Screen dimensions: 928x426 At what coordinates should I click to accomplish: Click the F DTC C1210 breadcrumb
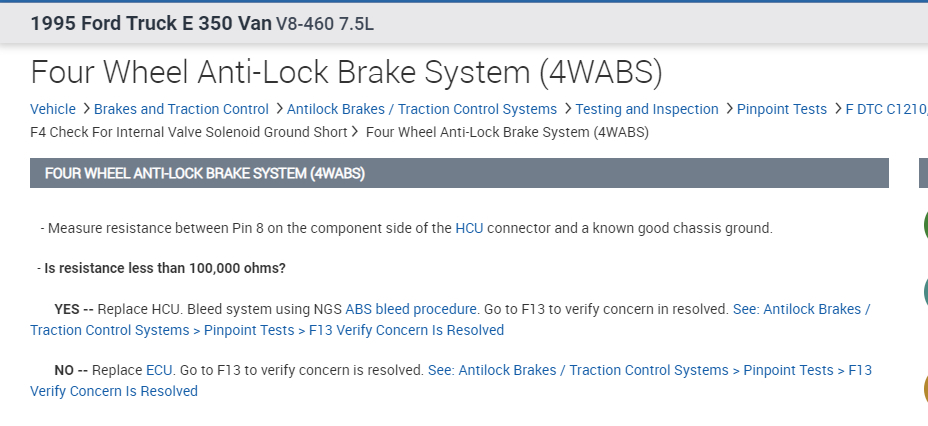click(886, 109)
